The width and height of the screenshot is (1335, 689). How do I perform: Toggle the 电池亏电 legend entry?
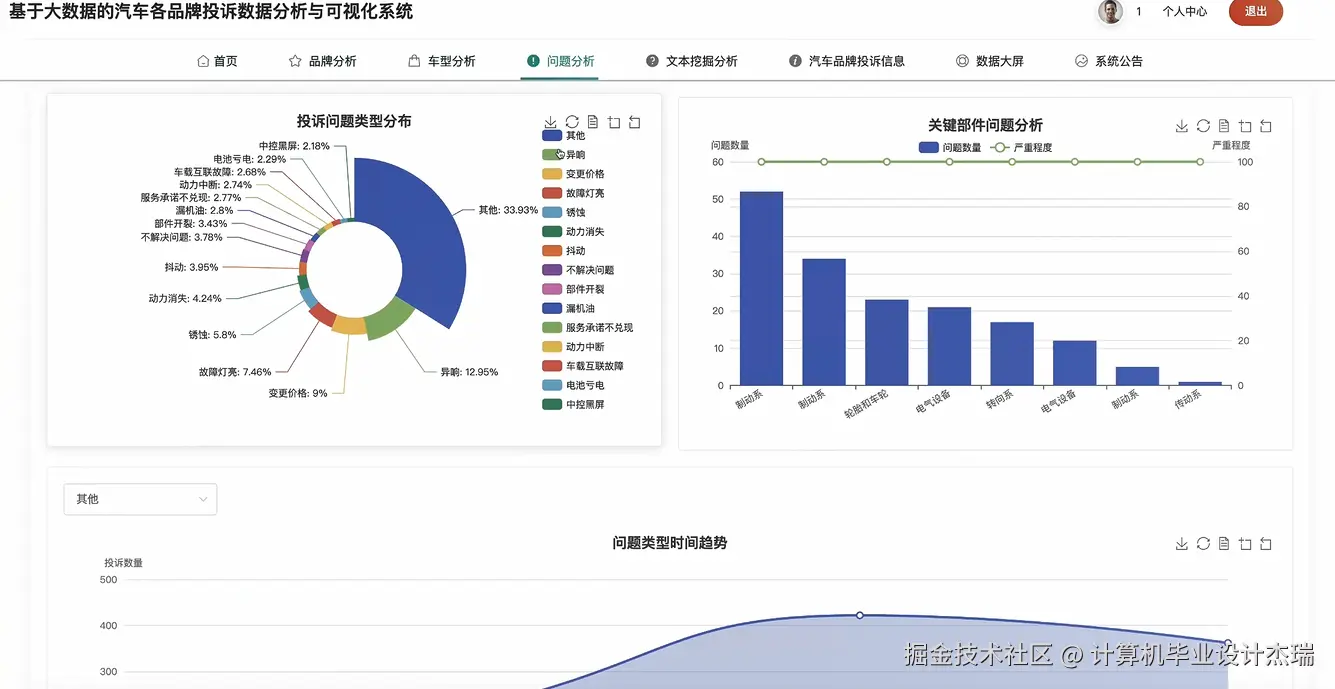[x=574, y=385]
